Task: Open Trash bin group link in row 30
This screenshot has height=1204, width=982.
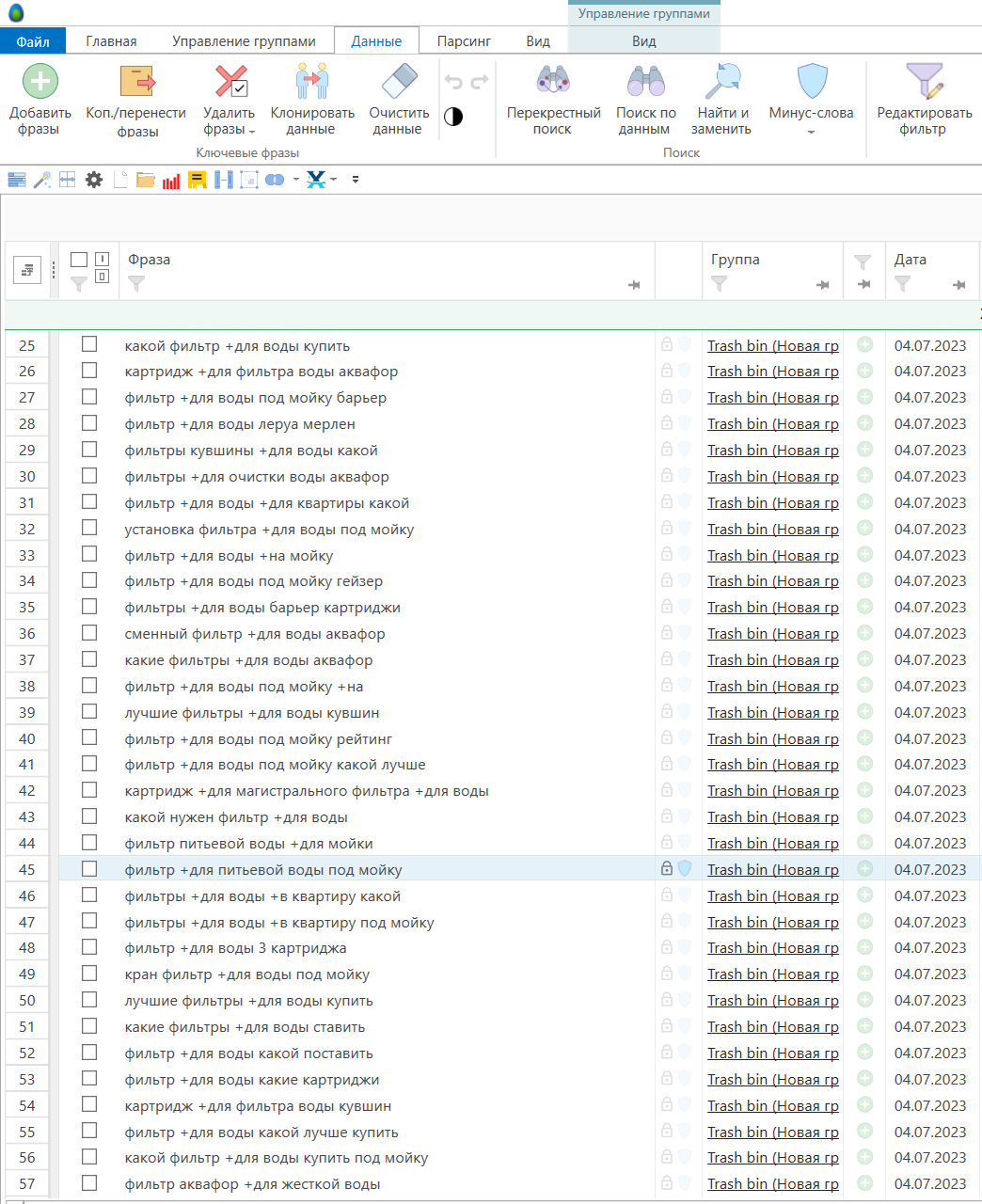Action: click(772, 477)
